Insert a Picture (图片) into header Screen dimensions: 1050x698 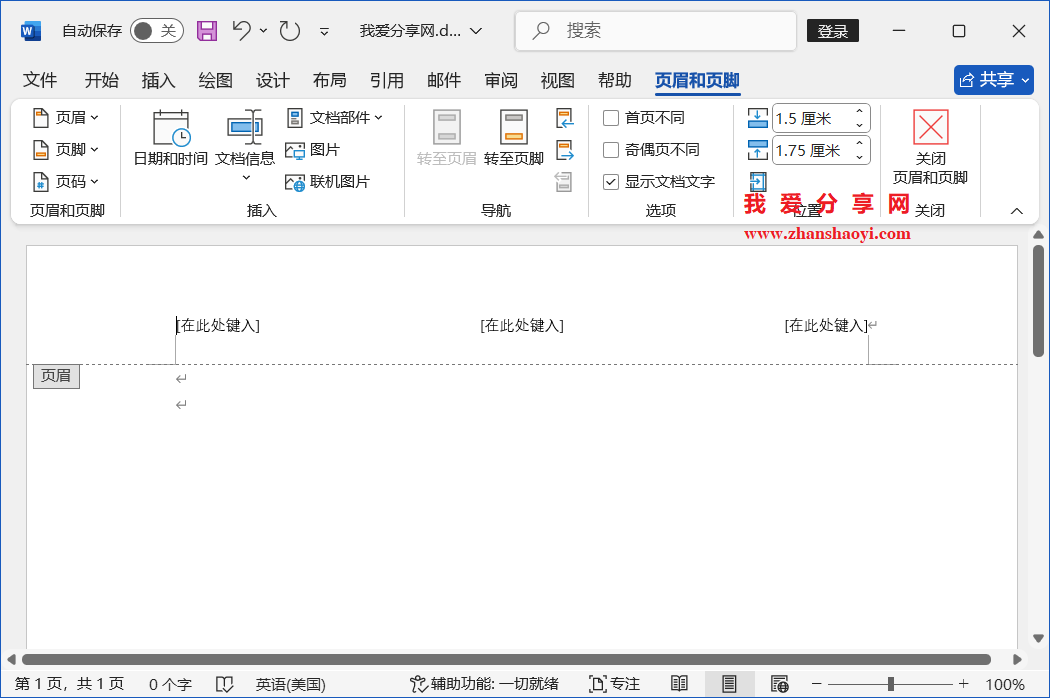click(313, 150)
